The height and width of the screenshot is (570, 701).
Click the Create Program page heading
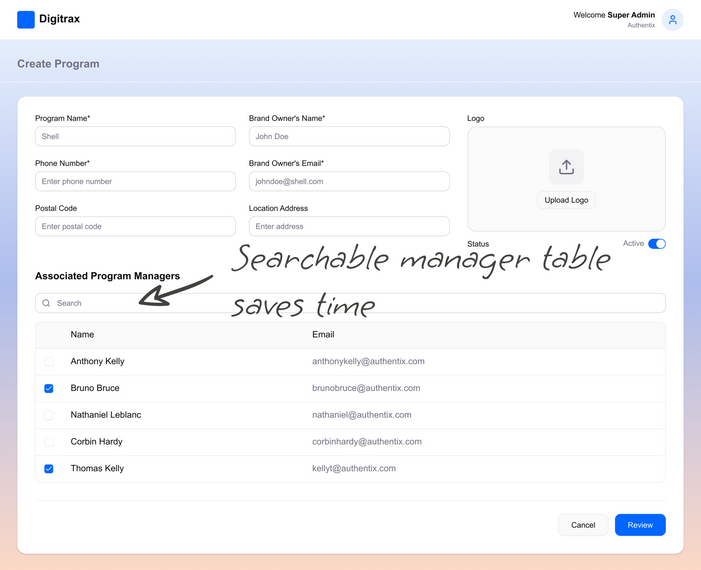point(58,64)
